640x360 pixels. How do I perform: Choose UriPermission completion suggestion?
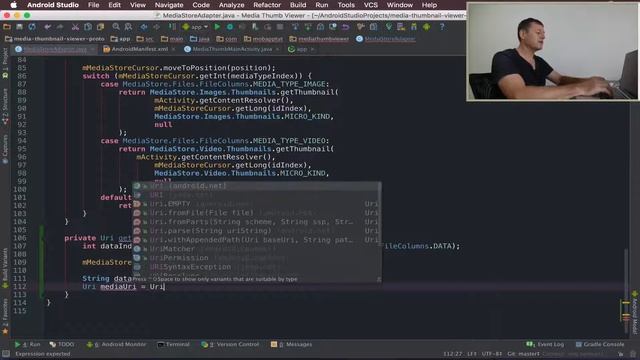pyautogui.click(x=257, y=258)
